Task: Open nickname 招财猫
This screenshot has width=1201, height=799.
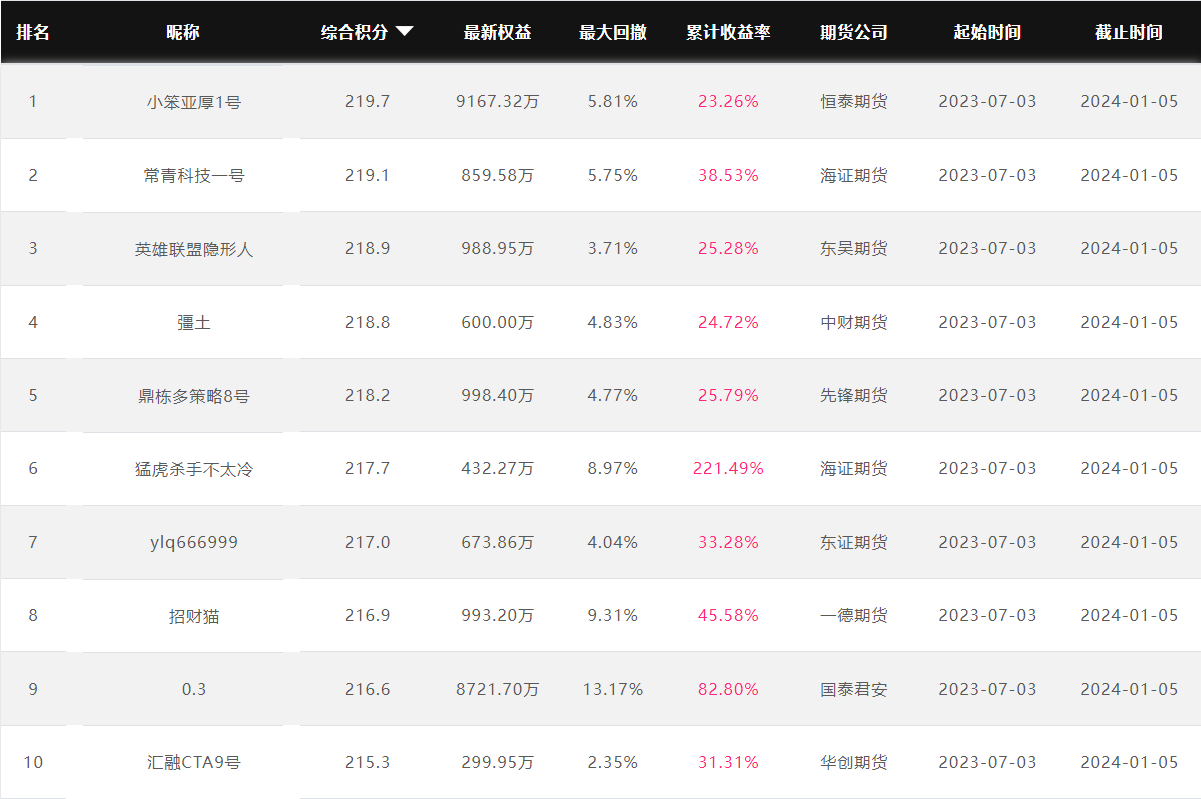Action: [194, 616]
